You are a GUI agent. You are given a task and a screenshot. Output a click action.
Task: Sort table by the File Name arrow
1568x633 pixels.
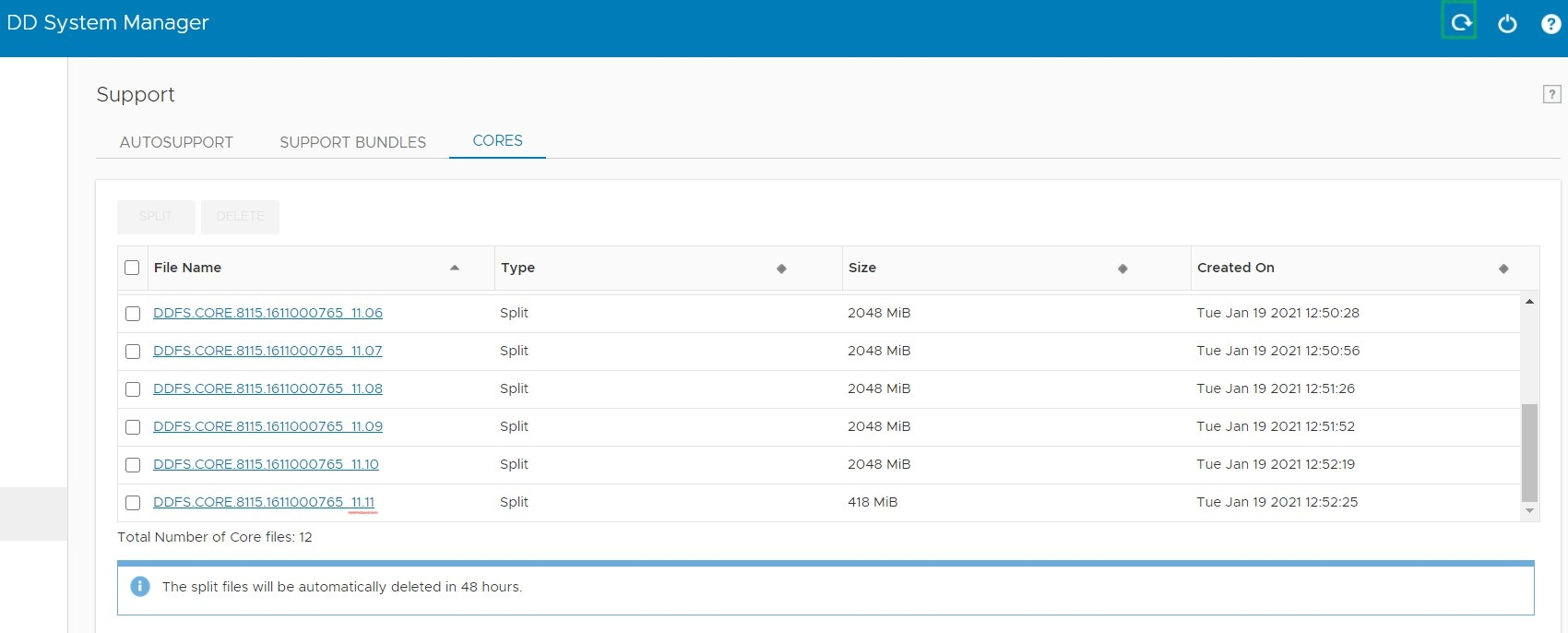pyautogui.click(x=454, y=268)
